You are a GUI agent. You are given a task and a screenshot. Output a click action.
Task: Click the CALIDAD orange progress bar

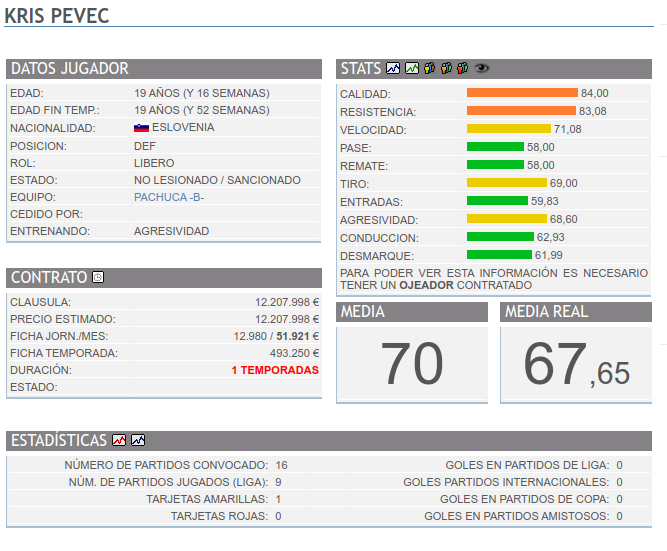(x=522, y=93)
